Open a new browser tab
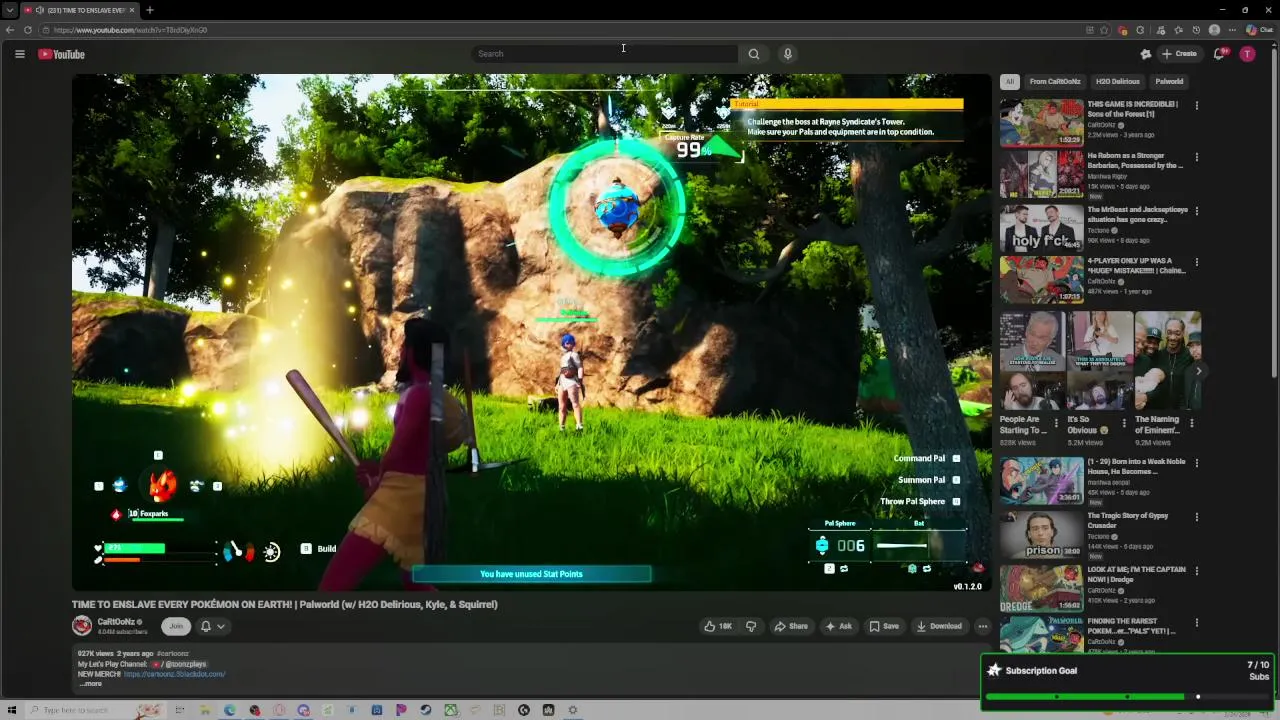Image resolution: width=1280 pixels, height=720 pixels. (149, 10)
